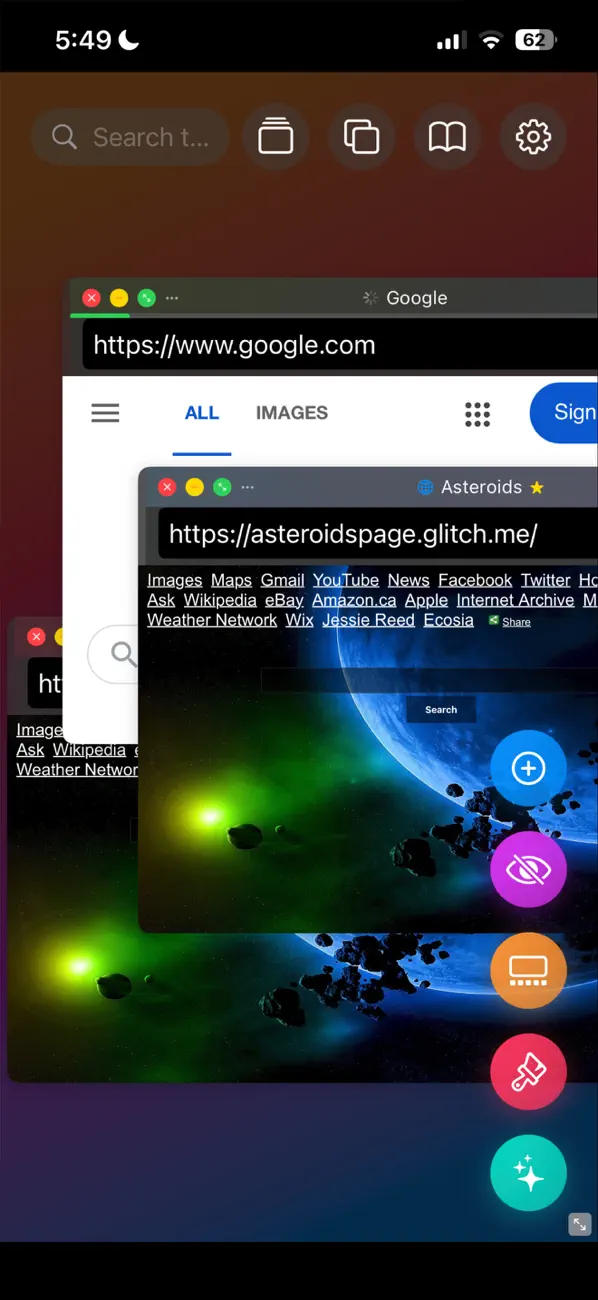This screenshot has height=1300, width=598.
Task: Tap the blue plus new-window button
Action: [528, 768]
